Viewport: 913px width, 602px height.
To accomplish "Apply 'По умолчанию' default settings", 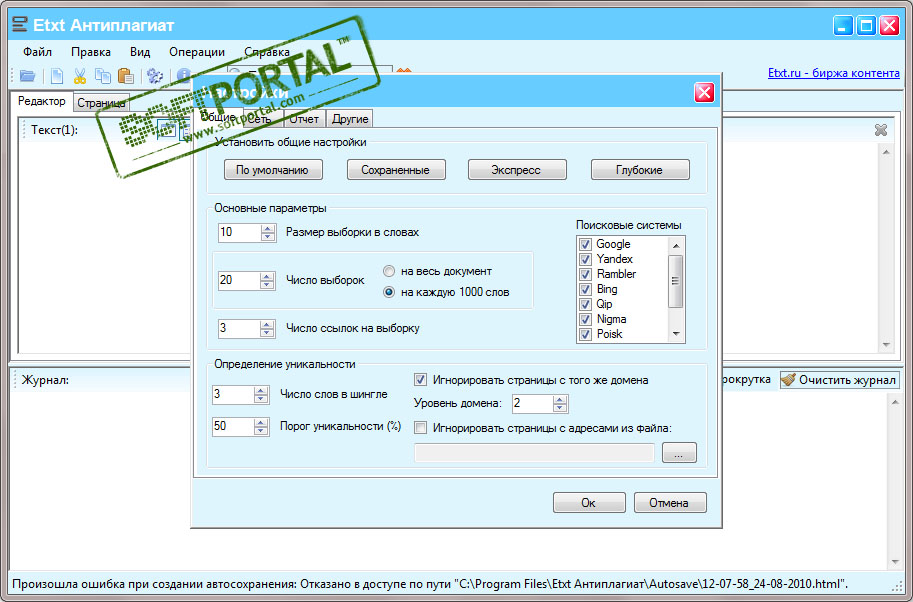I will click(273, 170).
